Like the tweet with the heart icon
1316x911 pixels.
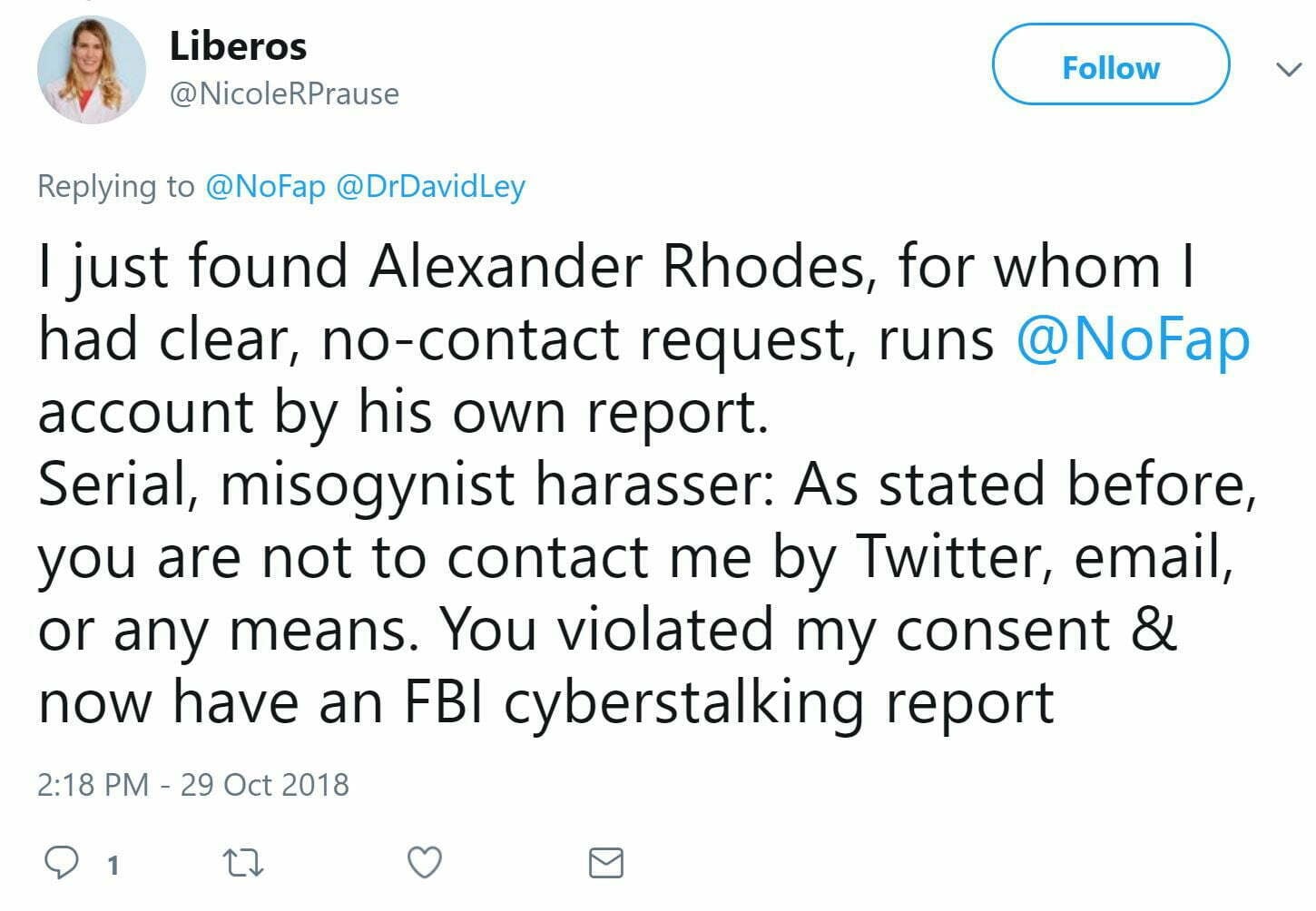click(424, 862)
